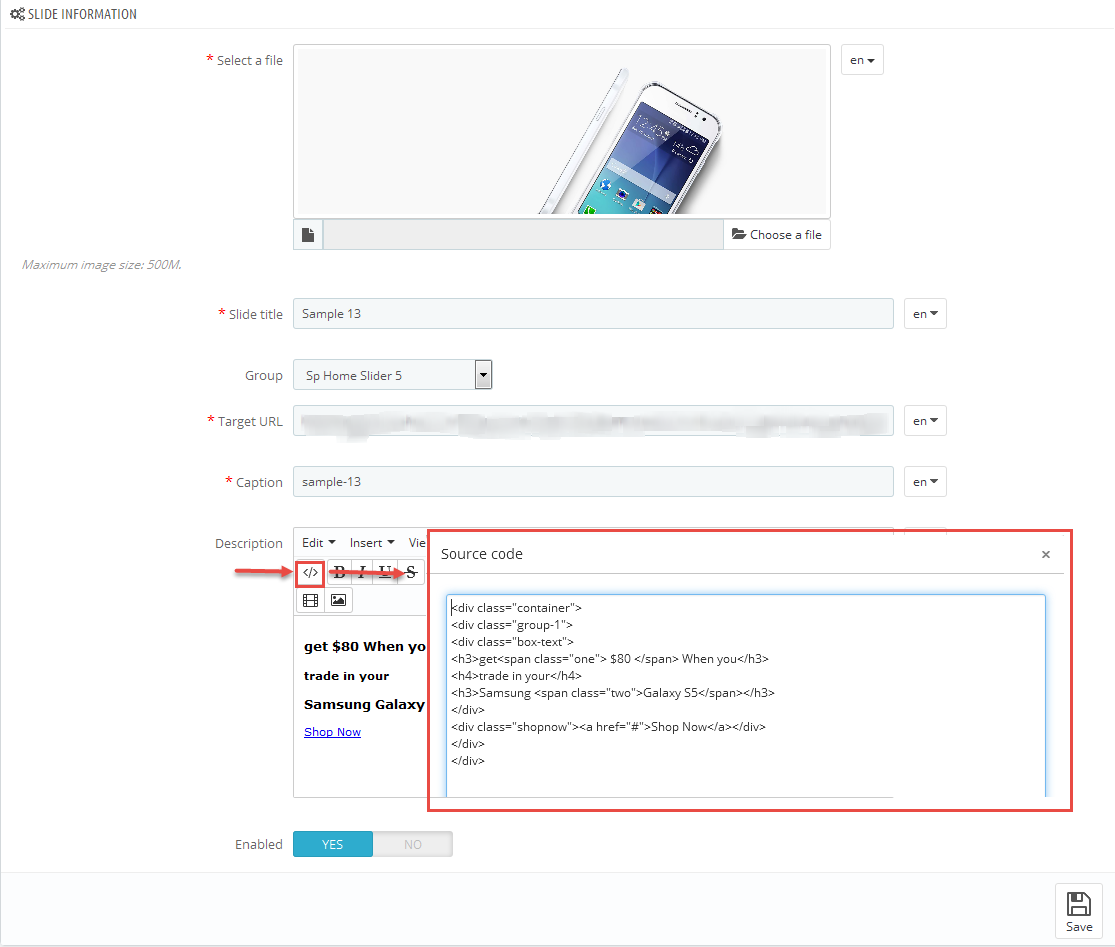Toggle strikethrough formatting in description editor
This screenshot has width=1115, height=947.
pos(410,572)
